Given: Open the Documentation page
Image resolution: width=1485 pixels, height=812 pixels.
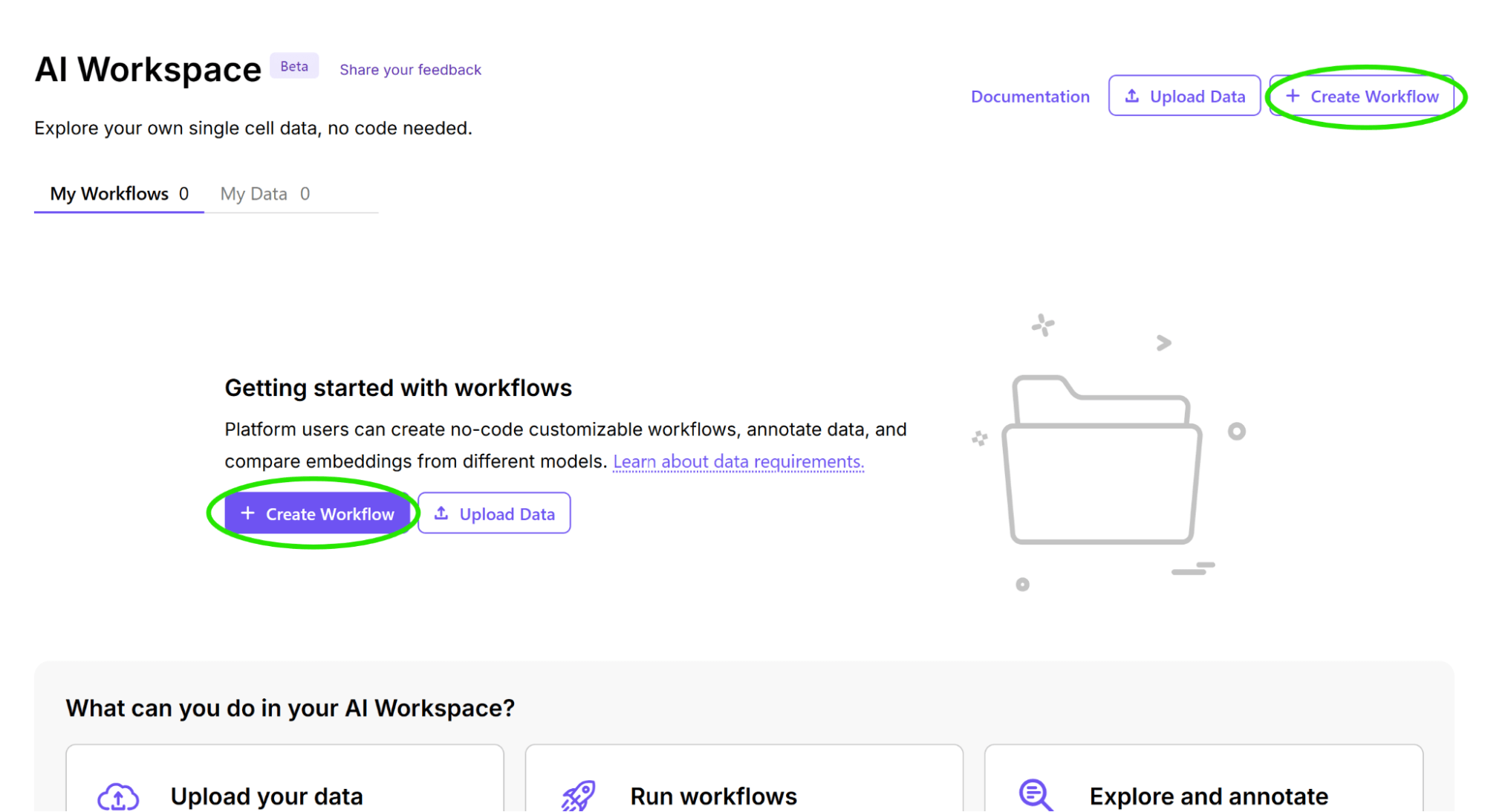Looking at the screenshot, I should tap(1030, 96).
